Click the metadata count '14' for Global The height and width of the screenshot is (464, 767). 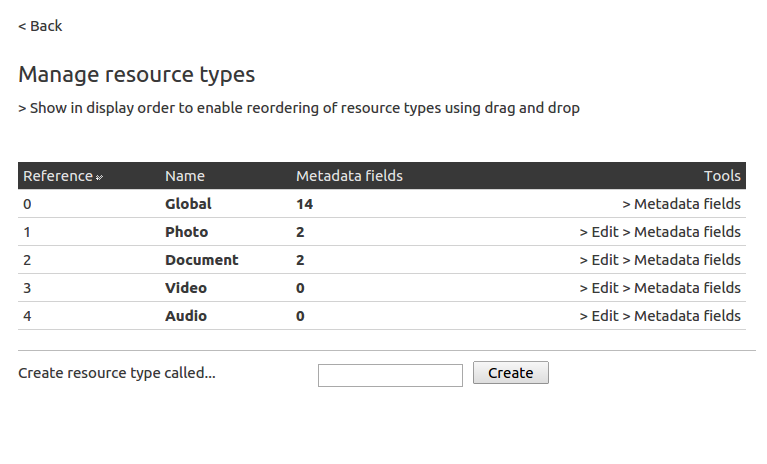click(x=304, y=204)
